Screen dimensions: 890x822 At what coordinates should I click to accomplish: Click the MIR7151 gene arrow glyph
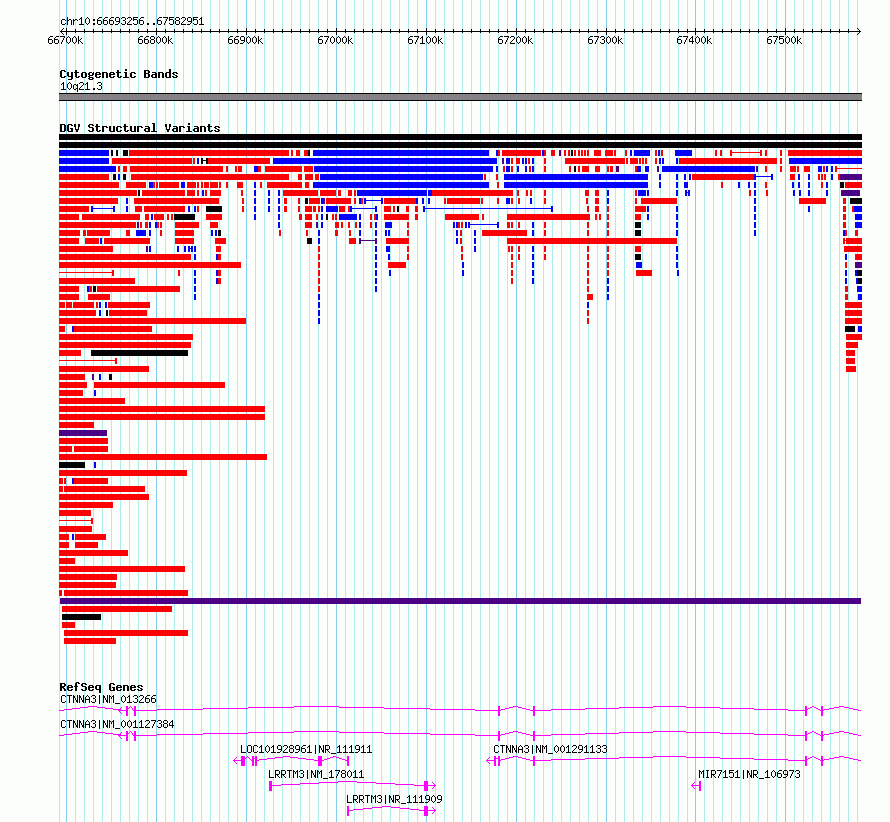point(696,786)
